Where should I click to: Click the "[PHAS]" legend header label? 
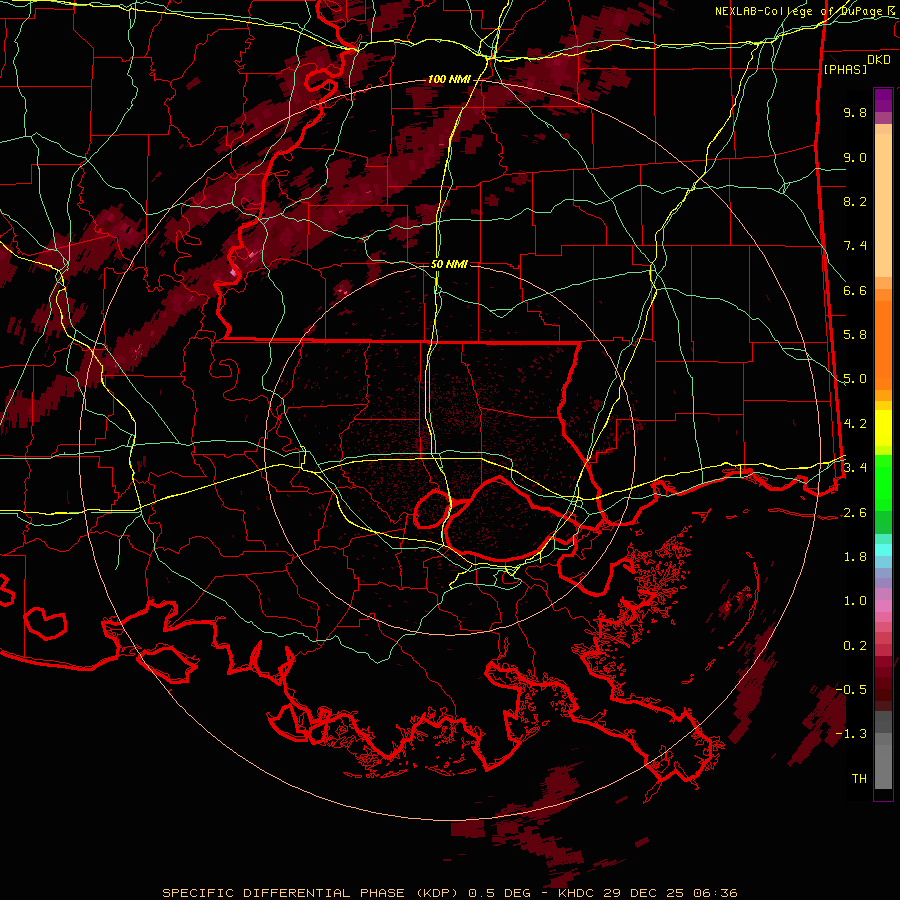(x=845, y=69)
